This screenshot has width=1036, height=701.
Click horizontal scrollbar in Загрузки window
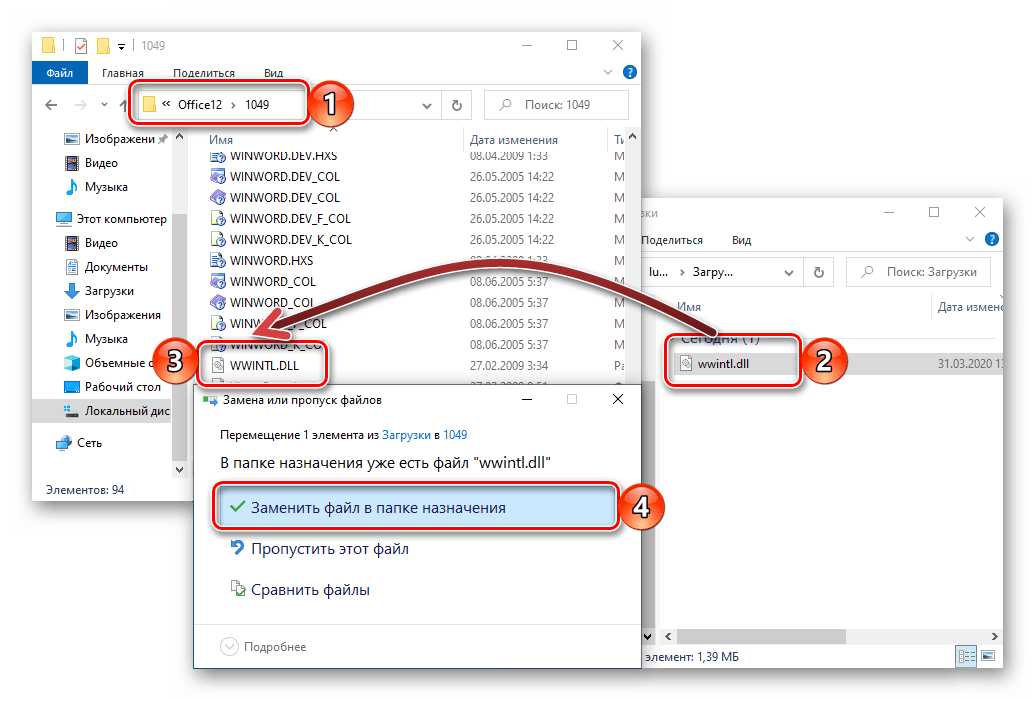point(761,636)
